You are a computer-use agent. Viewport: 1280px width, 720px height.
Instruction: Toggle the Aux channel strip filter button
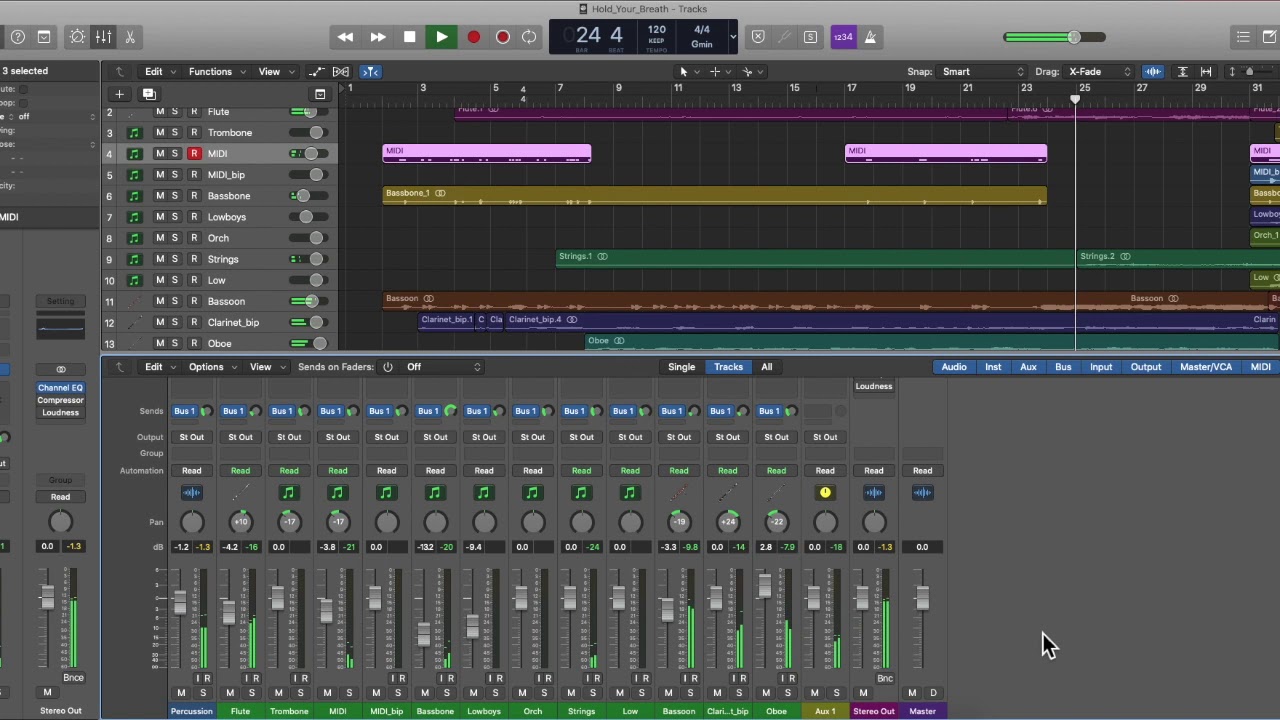point(1028,367)
